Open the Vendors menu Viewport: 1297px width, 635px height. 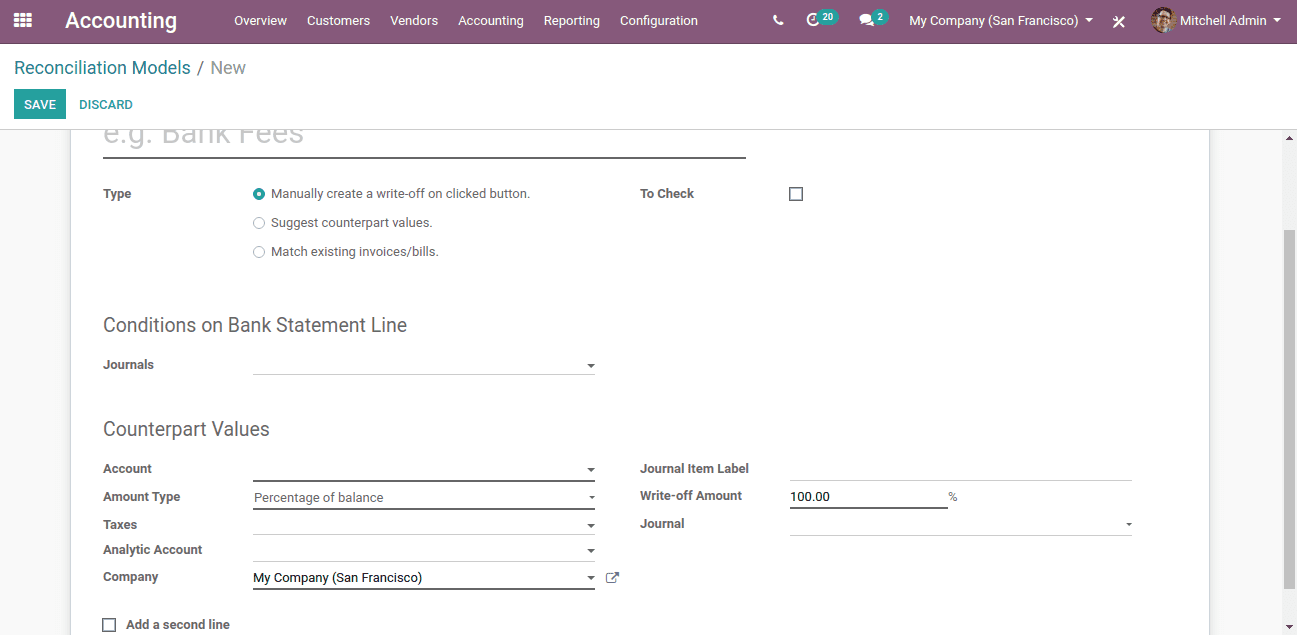coord(414,20)
